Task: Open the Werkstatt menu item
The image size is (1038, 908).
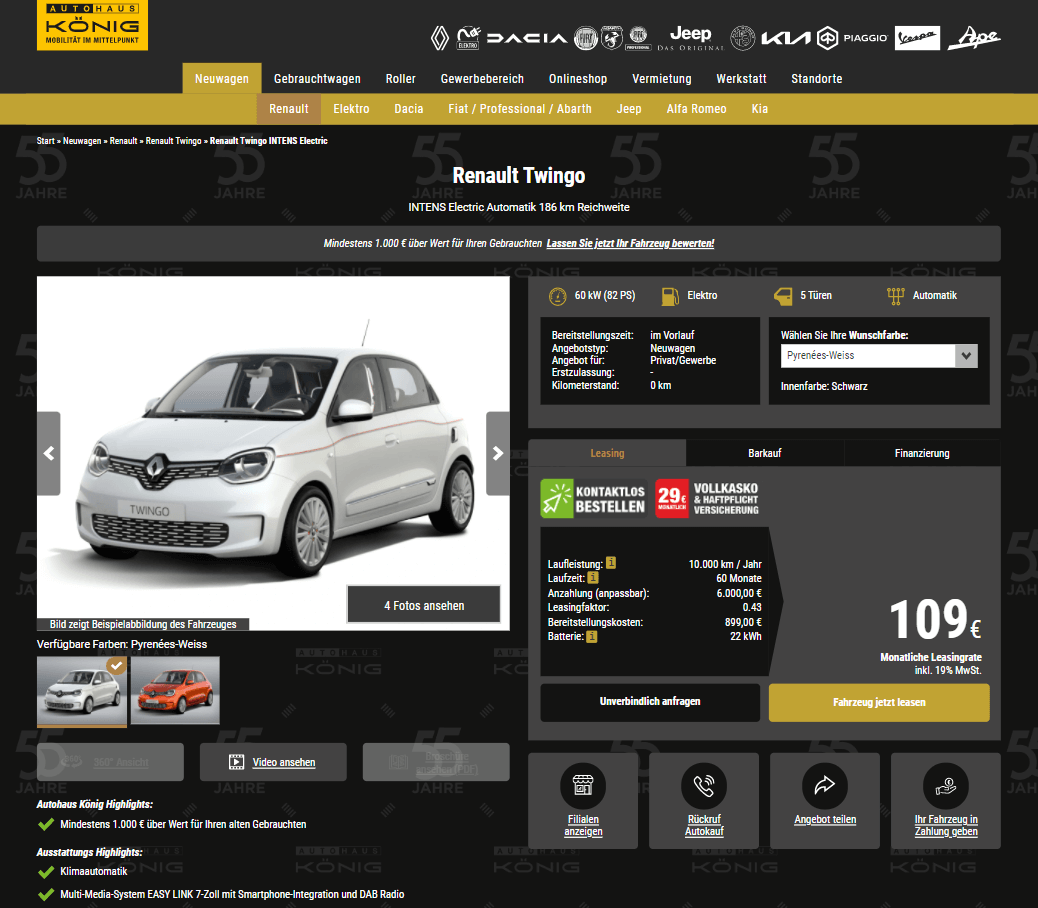Action: click(x=741, y=79)
